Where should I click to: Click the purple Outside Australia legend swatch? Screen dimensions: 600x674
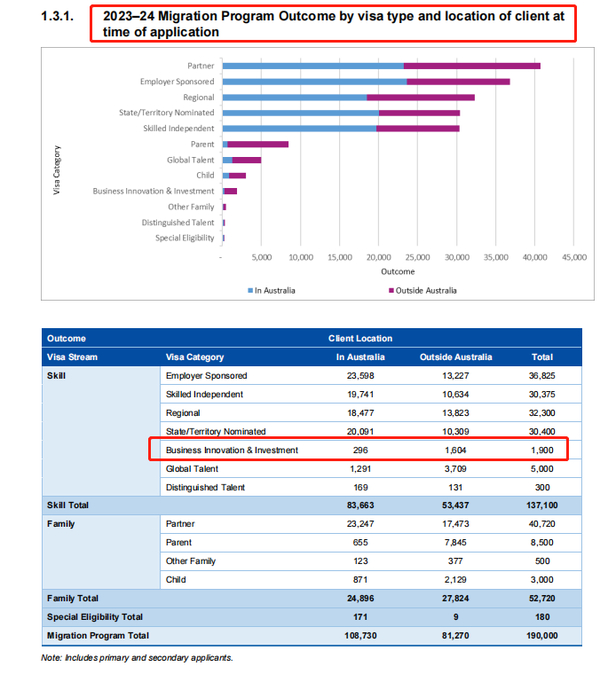[391, 291]
